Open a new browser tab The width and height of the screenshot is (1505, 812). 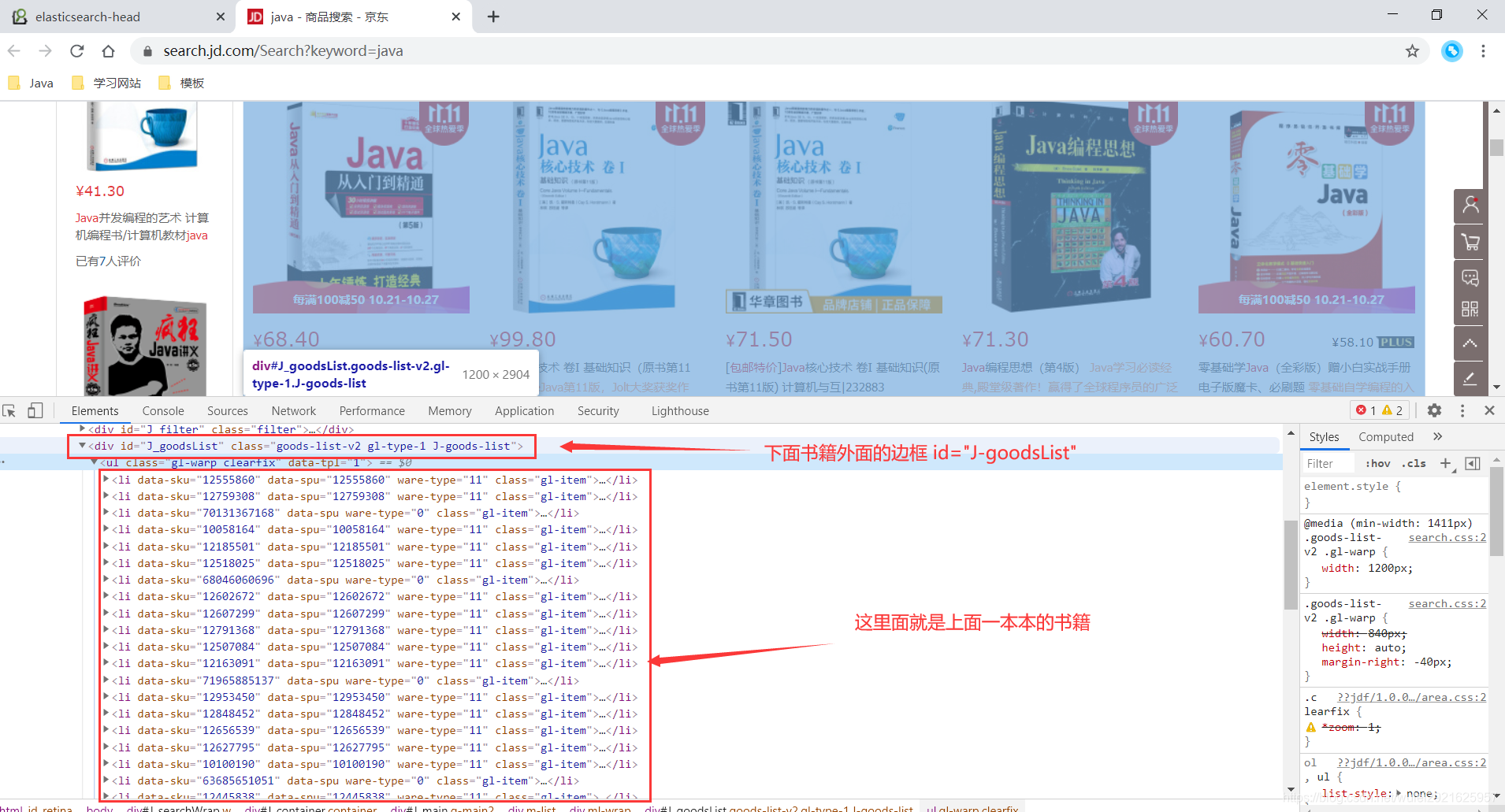point(493,17)
